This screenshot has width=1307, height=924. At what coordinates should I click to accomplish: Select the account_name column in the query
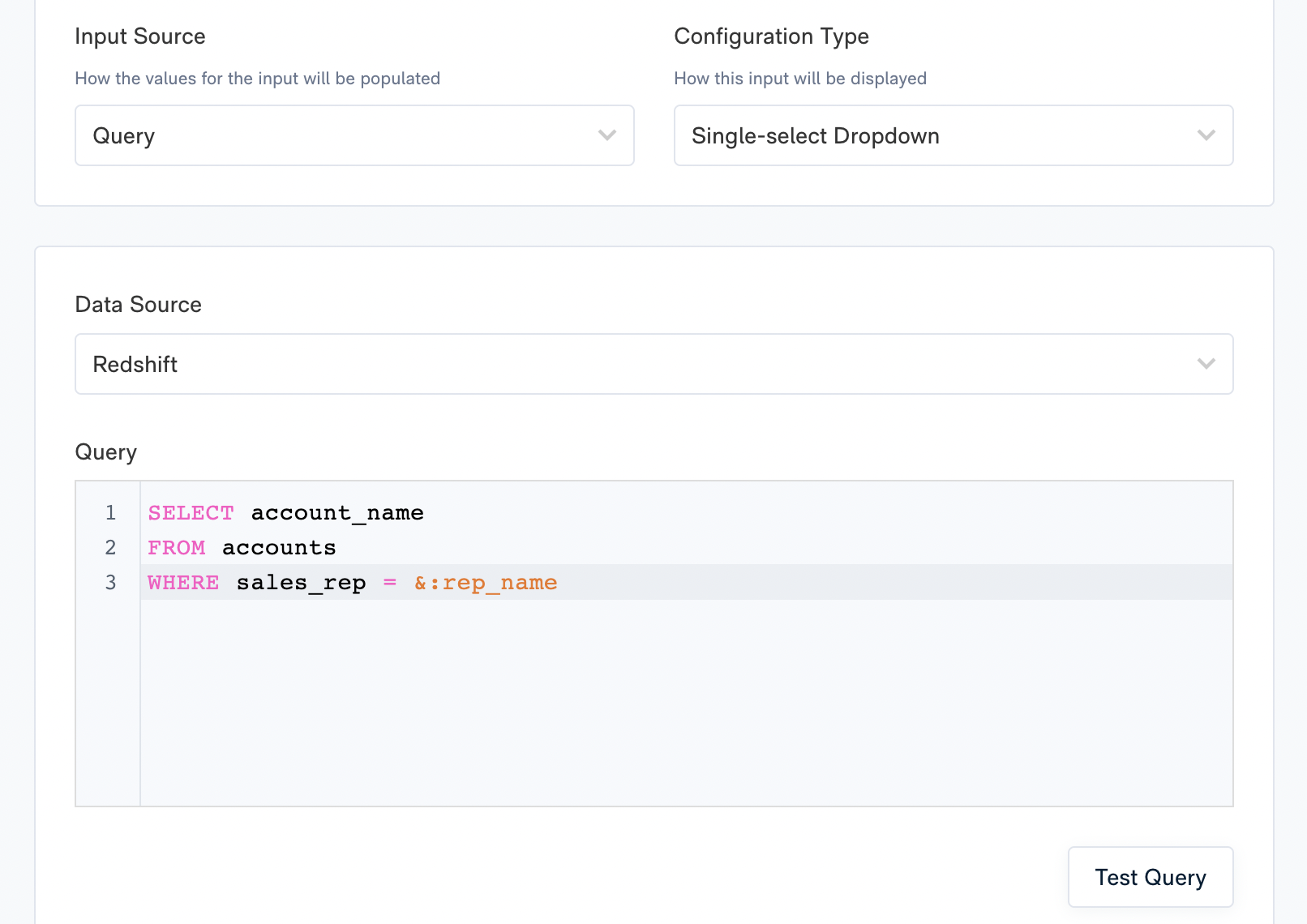(336, 512)
